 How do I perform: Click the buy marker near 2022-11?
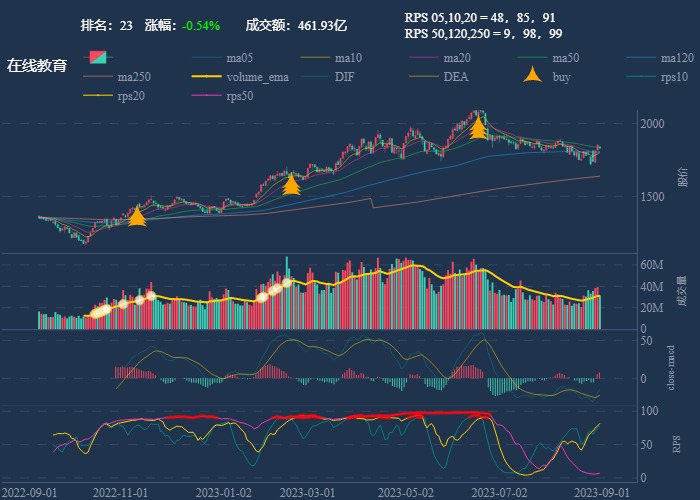(x=137, y=216)
